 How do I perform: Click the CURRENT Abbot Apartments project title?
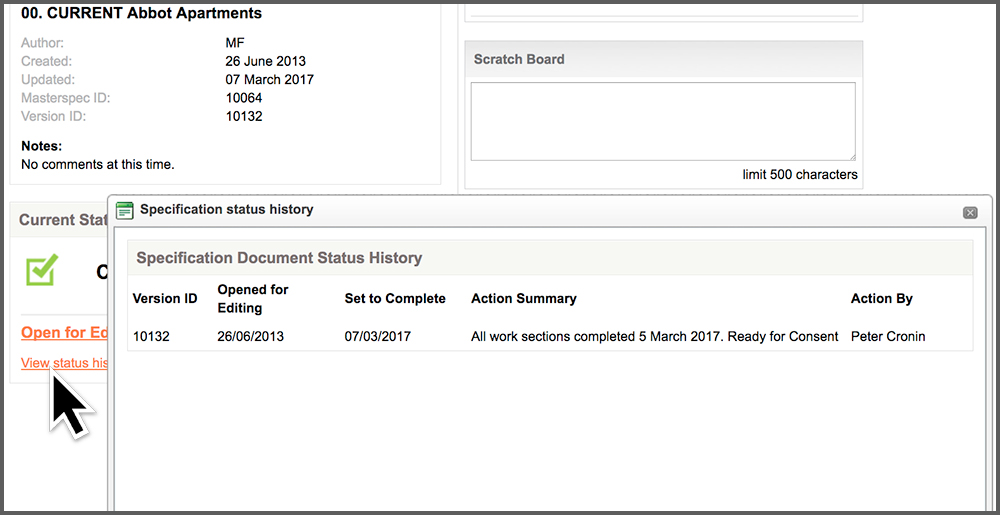coord(141,14)
